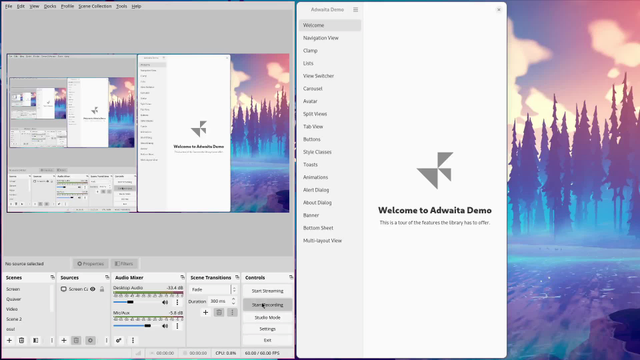Open Mic/Aux options three-dots menu

pyautogui.click(x=177, y=326)
